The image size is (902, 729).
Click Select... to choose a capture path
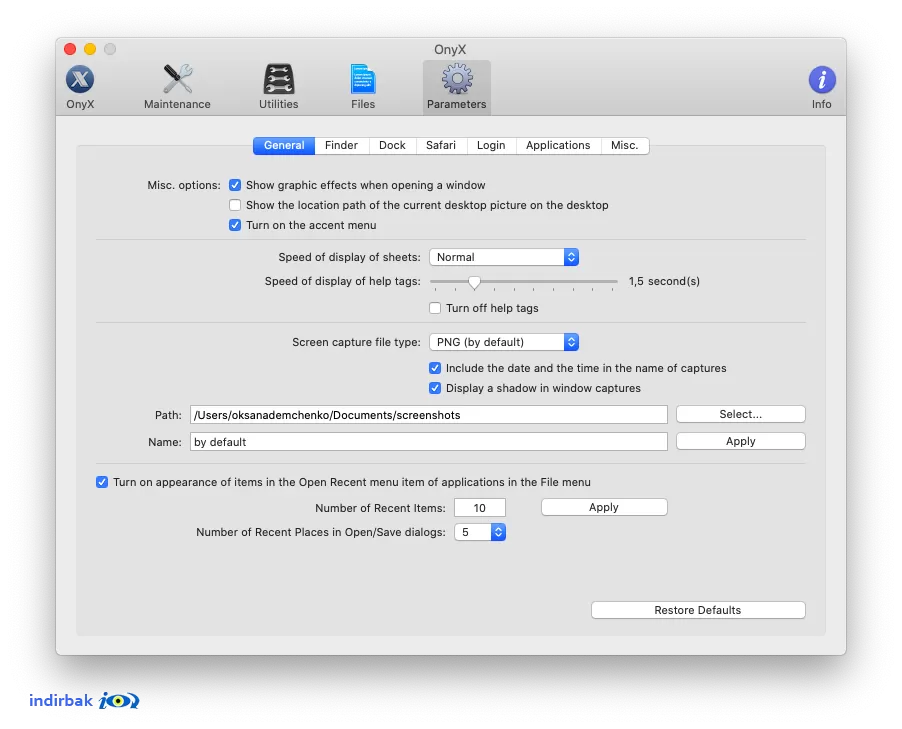(741, 414)
